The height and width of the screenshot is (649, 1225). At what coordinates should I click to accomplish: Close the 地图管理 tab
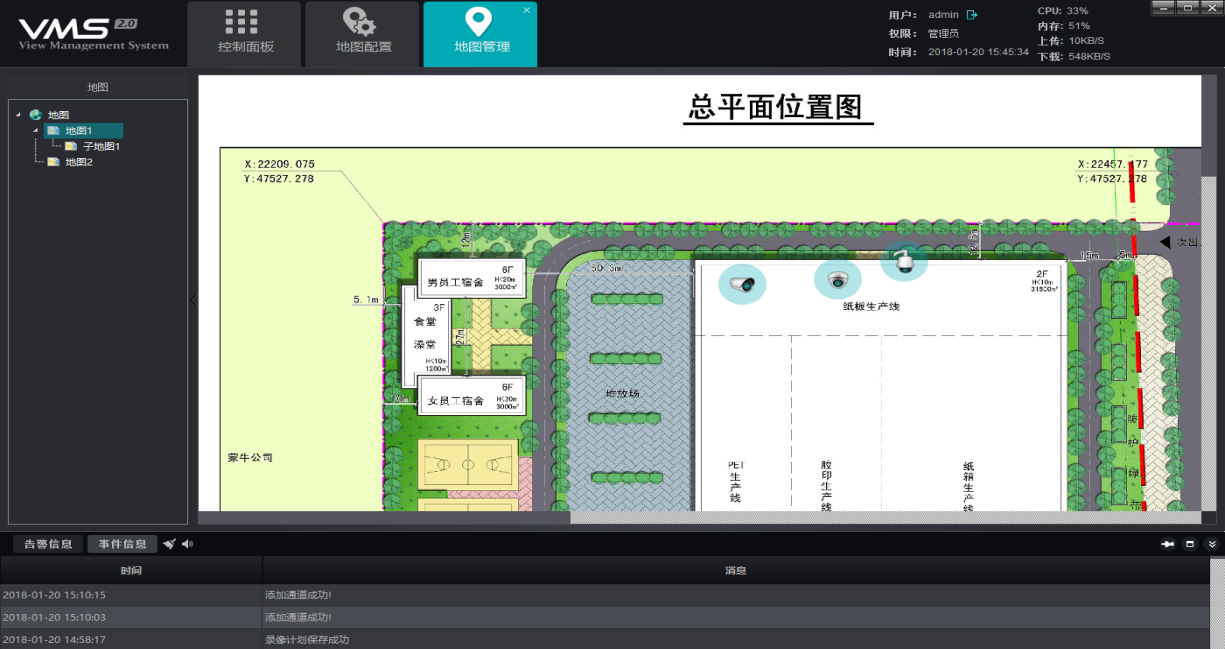tap(527, 10)
